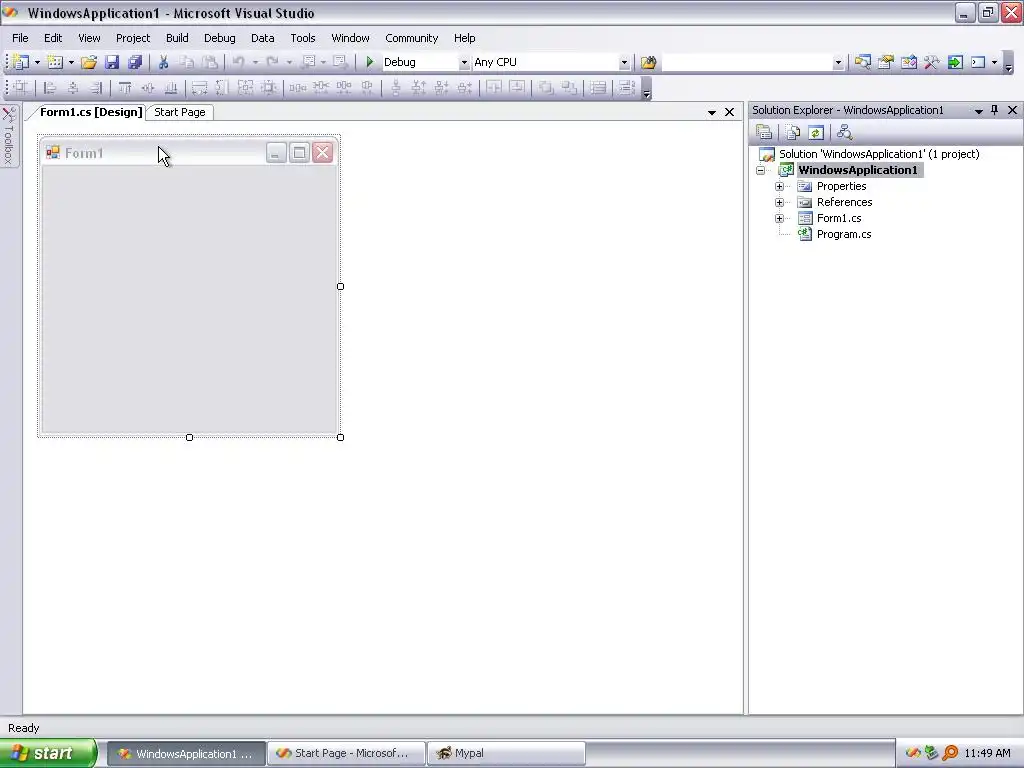Toggle auto-hide pin on Solution Explorer
The width and height of the screenshot is (1024, 768).
click(x=995, y=110)
